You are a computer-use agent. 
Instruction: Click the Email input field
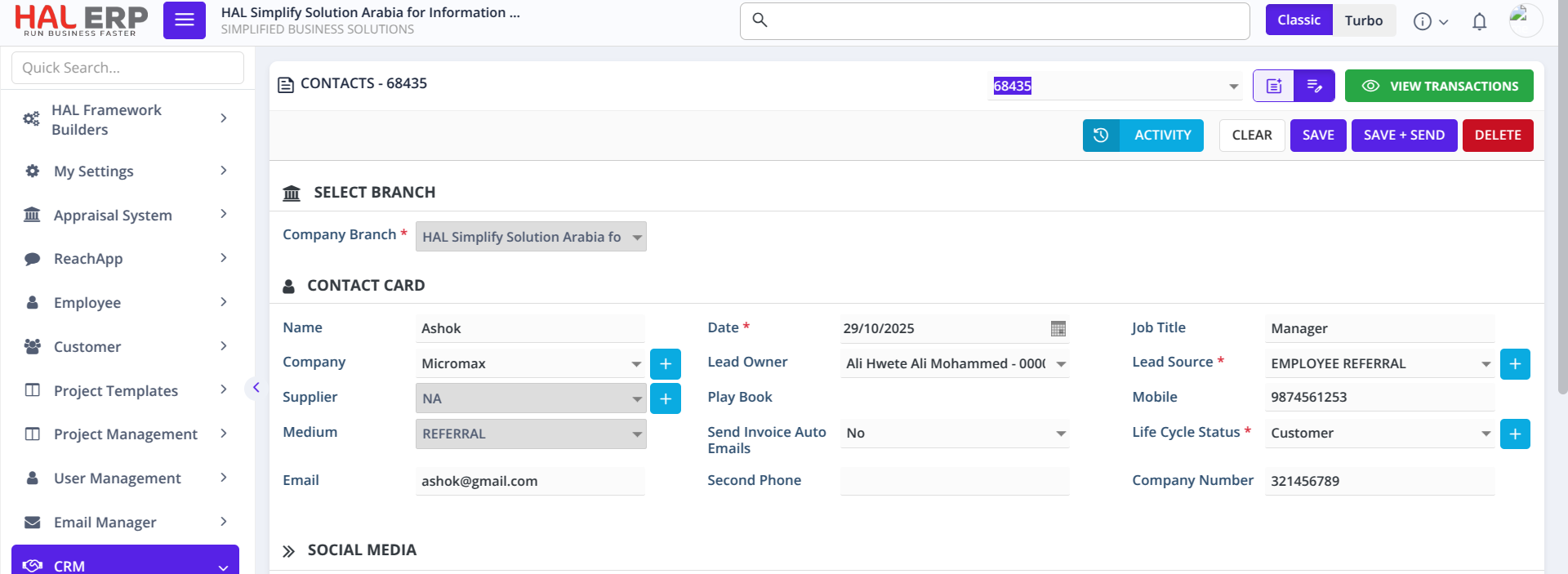pyautogui.click(x=529, y=482)
